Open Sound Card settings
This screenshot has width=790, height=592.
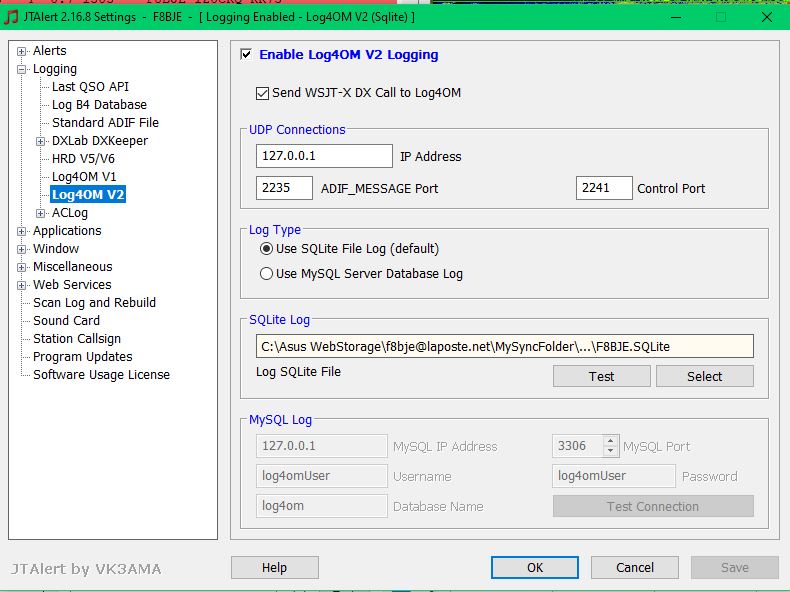[x=67, y=321]
